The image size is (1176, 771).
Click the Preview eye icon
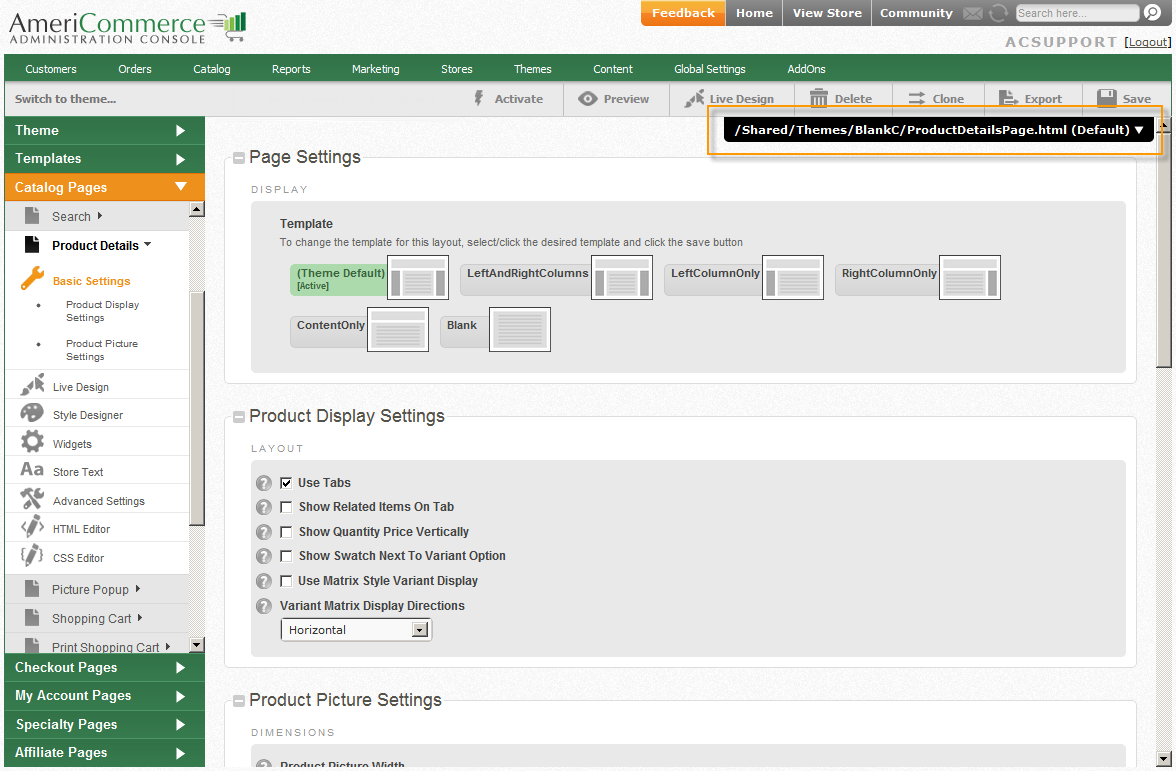coord(588,98)
